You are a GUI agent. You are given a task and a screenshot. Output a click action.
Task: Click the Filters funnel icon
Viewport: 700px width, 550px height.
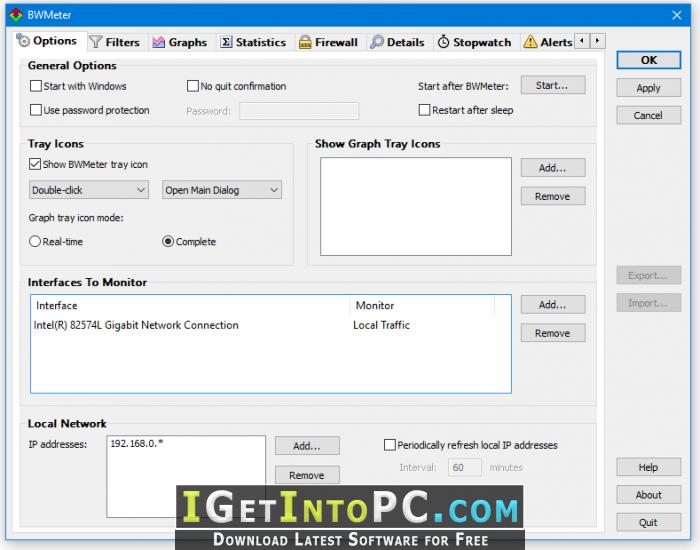click(96, 42)
